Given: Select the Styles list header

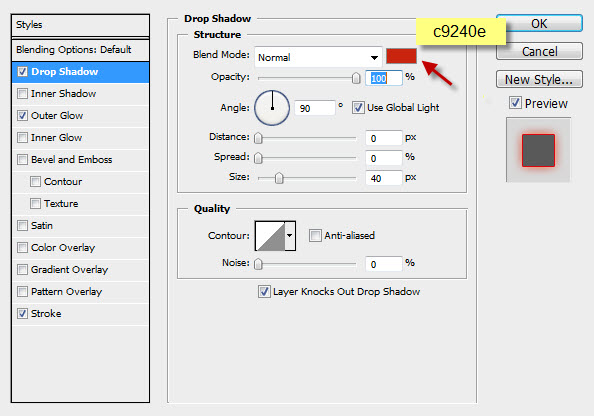Looking at the screenshot, I should click(x=80, y=25).
